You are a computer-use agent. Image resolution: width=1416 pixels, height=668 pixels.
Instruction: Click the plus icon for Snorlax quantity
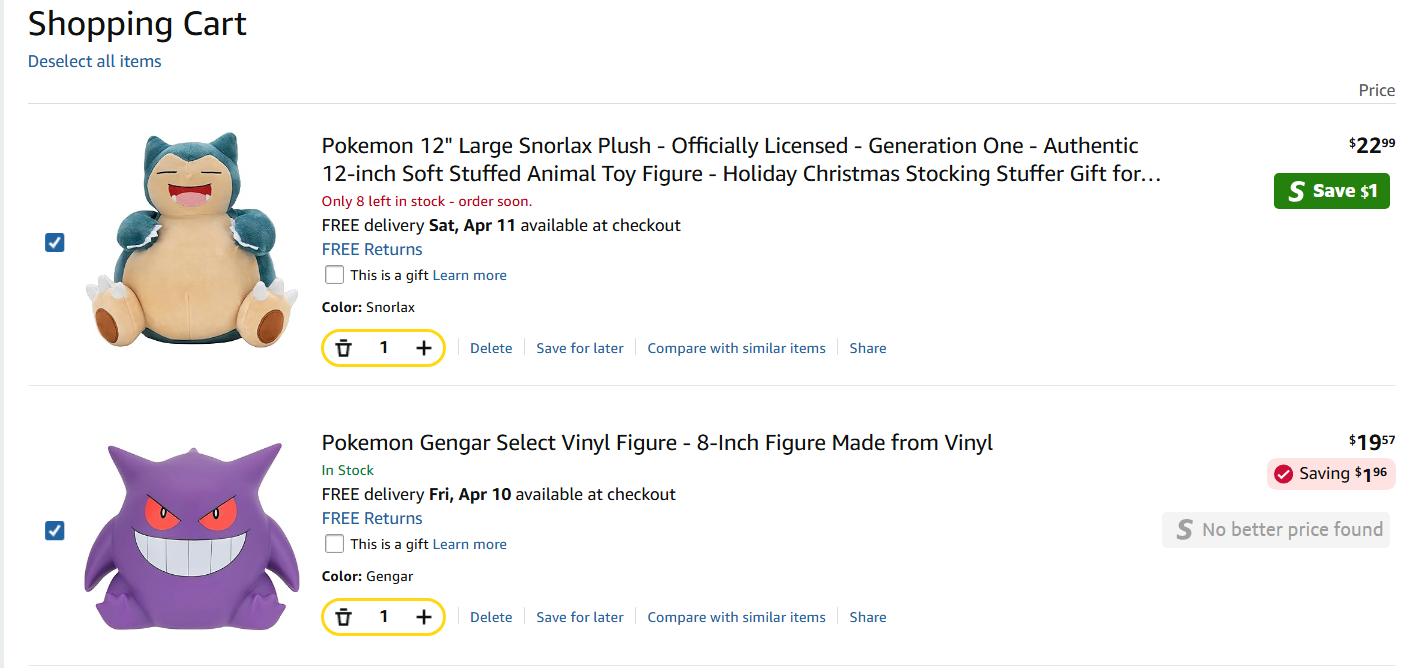[424, 348]
